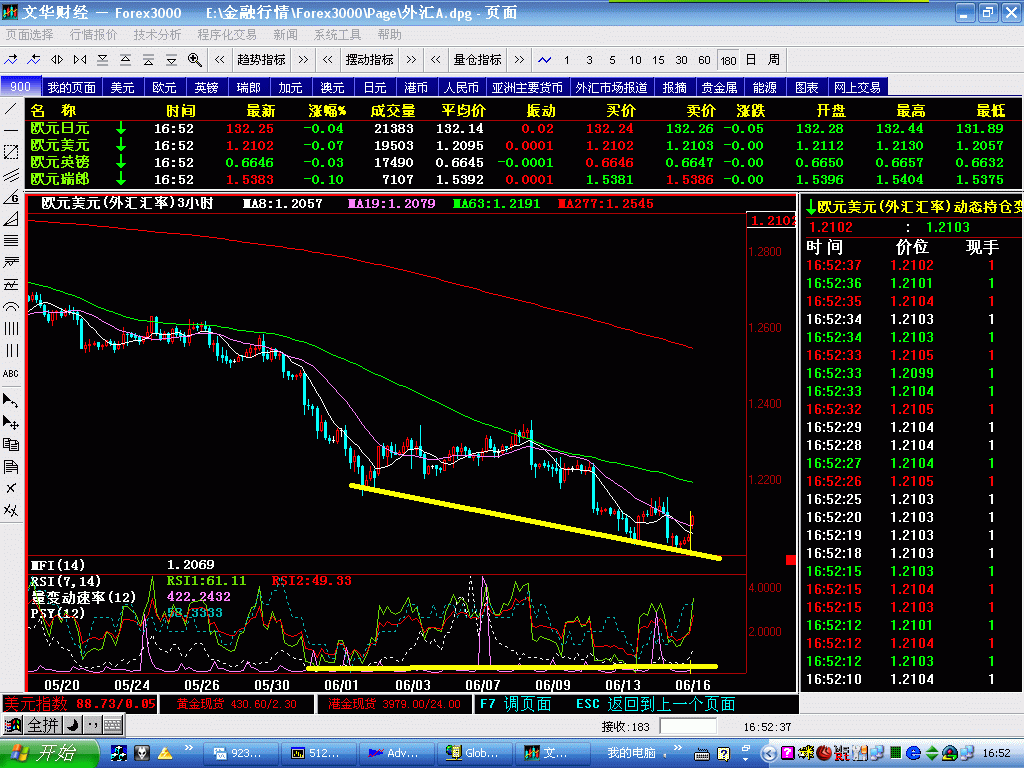Click the 成交量 column header
Image resolution: width=1024 pixels, height=768 pixels.
[x=392, y=111]
